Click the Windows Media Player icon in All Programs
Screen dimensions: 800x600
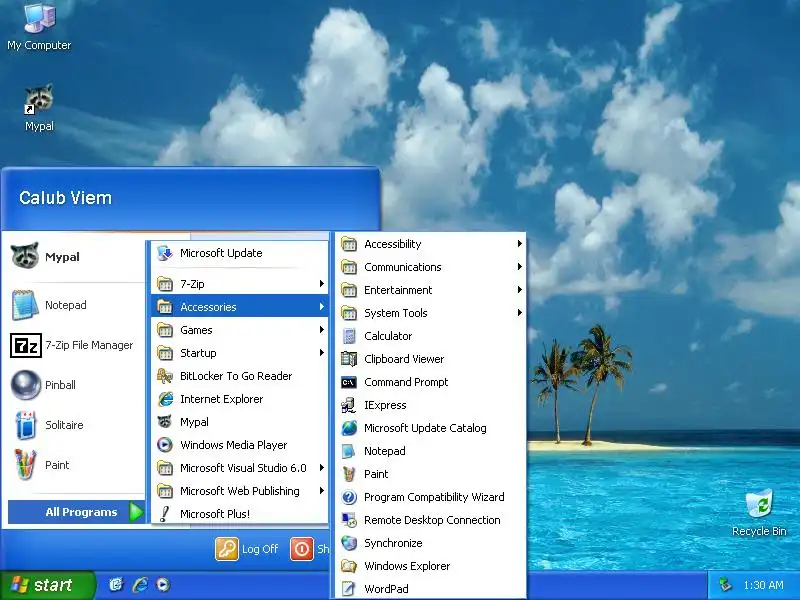point(165,445)
